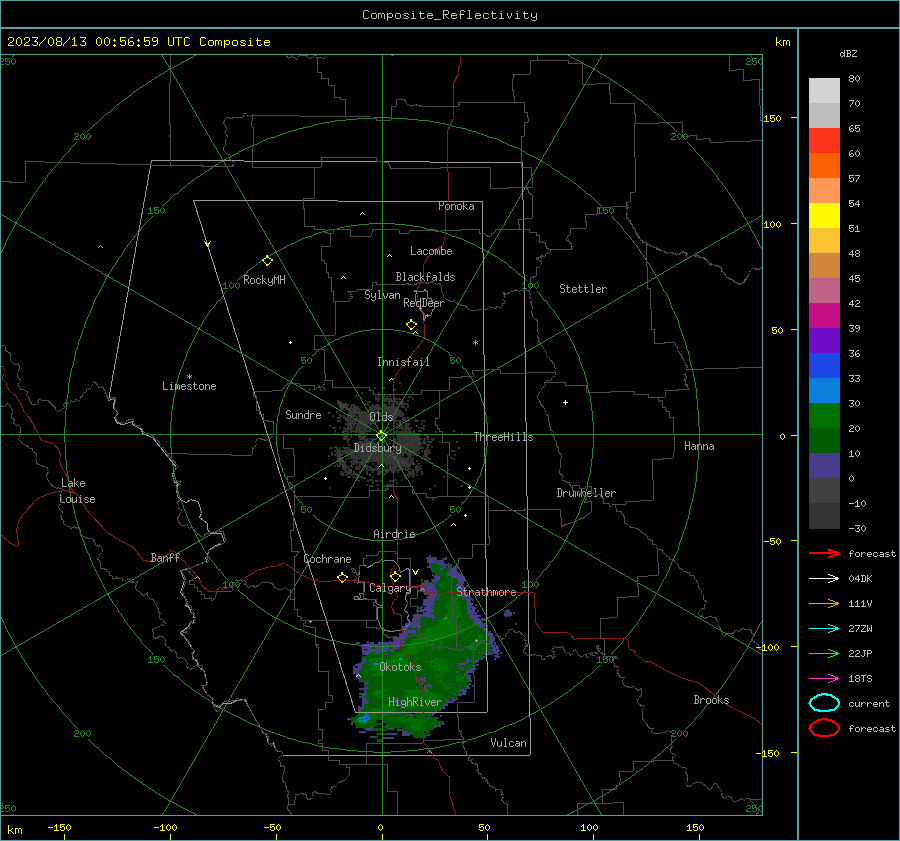The height and width of the screenshot is (841, 900).
Task: Click the dBZ legend heading
Action: point(848,53)
